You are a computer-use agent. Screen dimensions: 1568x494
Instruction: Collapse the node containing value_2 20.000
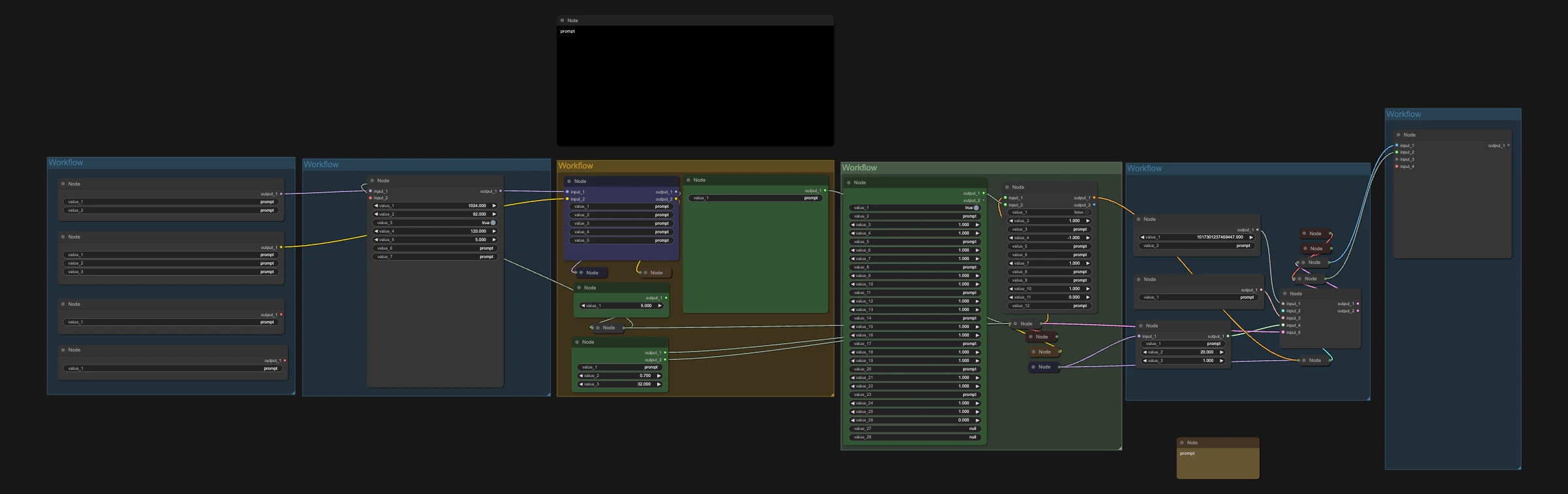1141,325
